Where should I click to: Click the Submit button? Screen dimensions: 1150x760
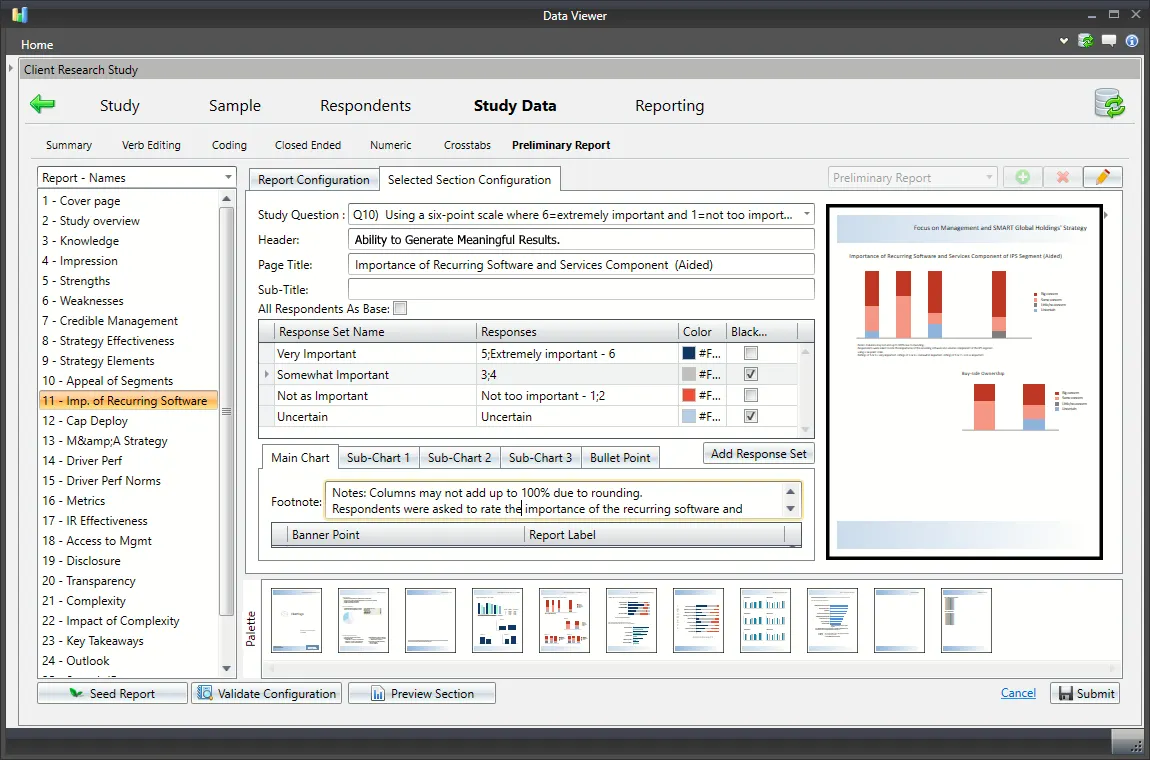(1085, 693)
